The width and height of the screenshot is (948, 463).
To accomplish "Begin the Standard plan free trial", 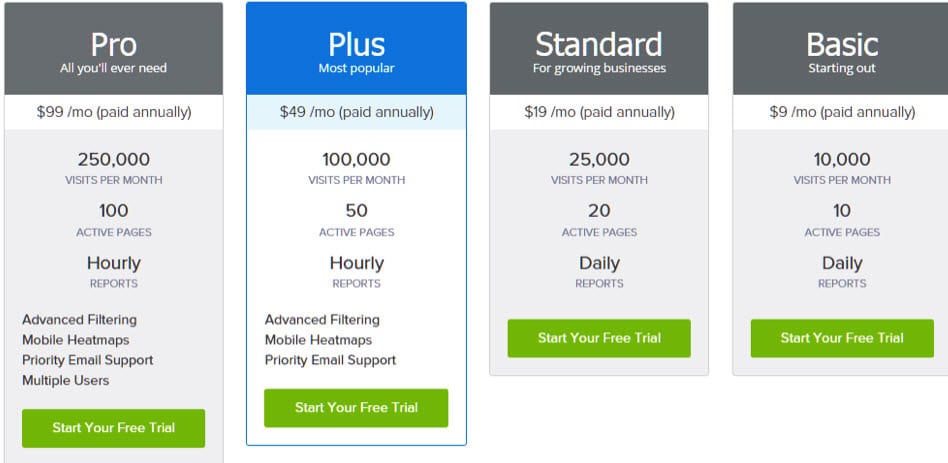I will (x=599, y=338).
